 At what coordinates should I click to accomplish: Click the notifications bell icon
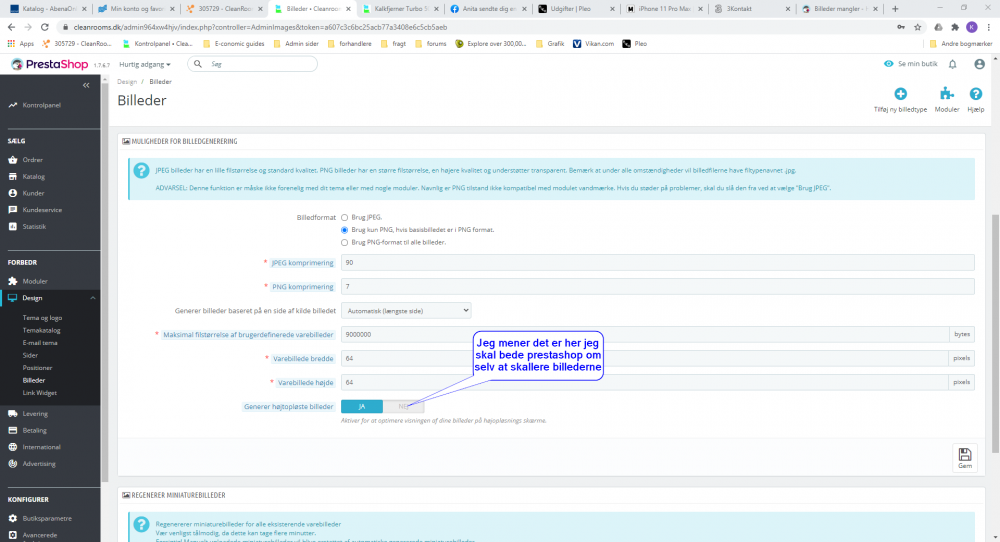pyautogui.click(x=952, y=64)
